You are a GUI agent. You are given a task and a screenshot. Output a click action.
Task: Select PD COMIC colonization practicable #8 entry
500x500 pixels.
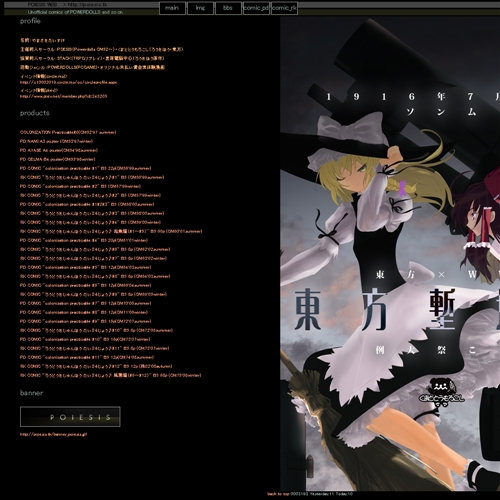point(84,312)
